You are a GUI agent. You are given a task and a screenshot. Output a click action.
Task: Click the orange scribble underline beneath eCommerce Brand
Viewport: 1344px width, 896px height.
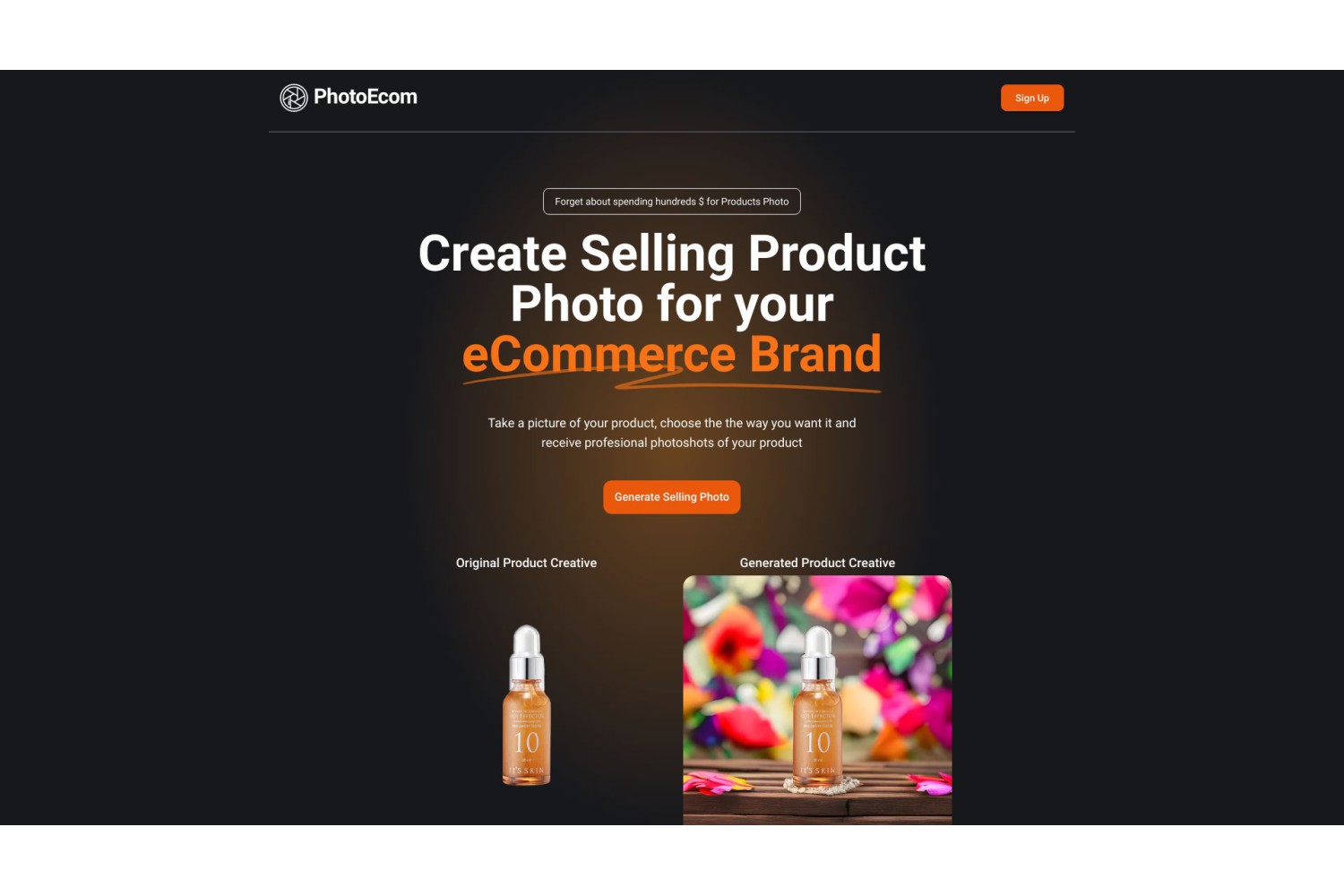(672, 381)
